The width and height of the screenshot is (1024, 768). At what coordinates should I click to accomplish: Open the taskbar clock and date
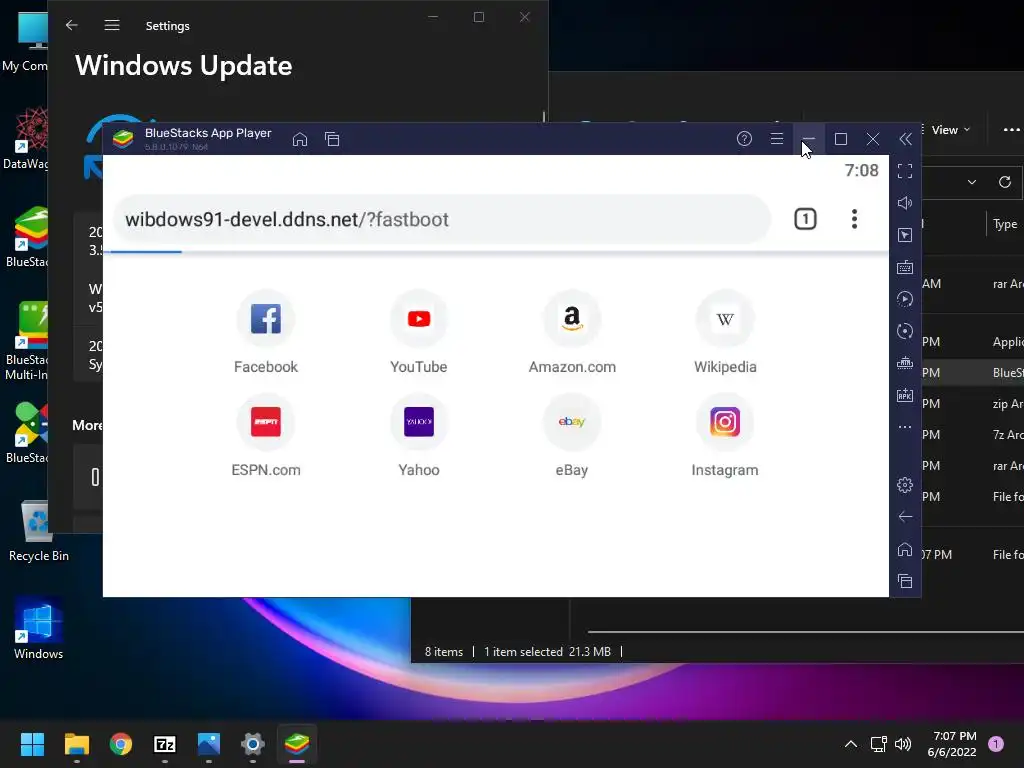[x=952, y=744]
